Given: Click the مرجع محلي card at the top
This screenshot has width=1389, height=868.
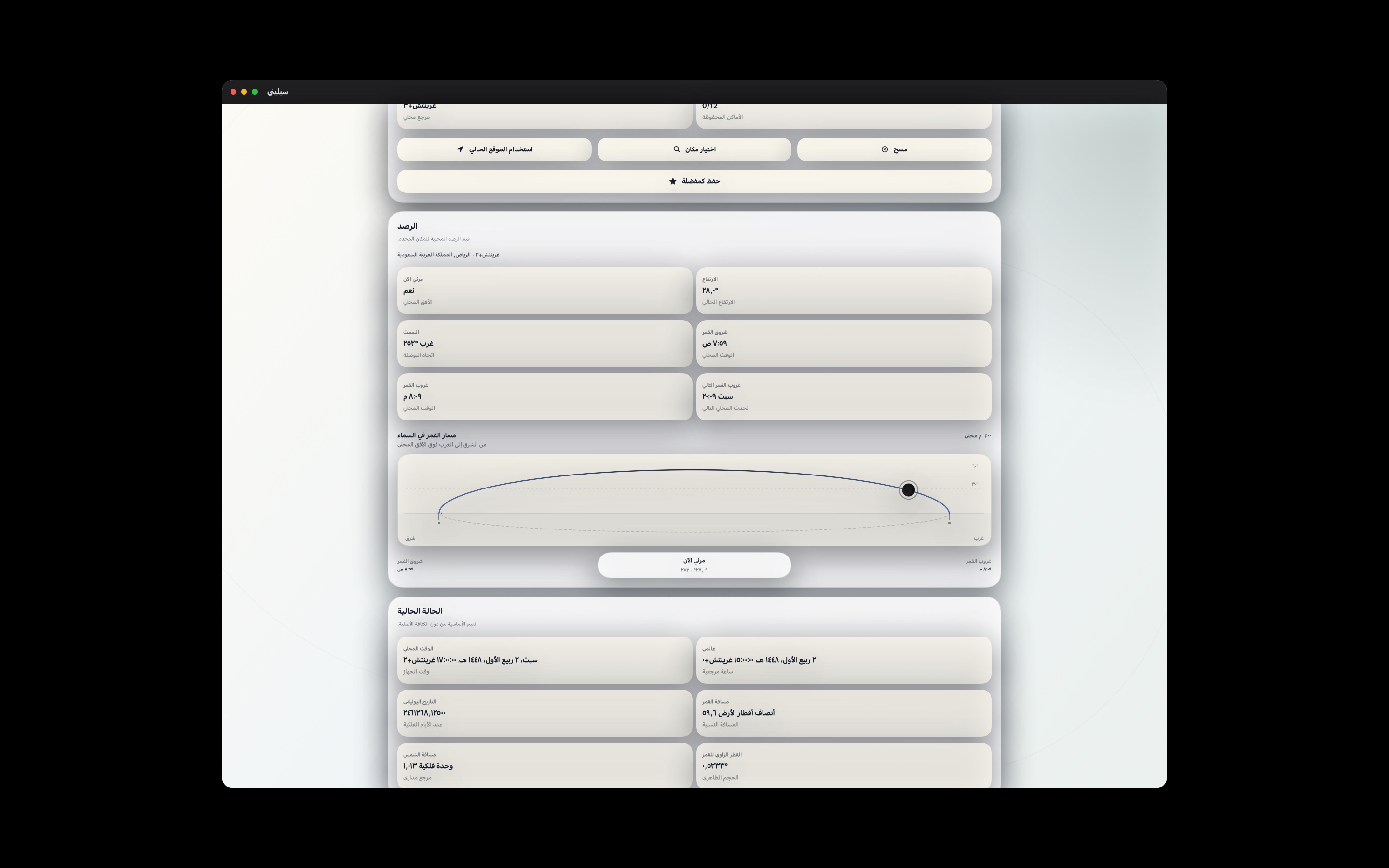Looking at the screenshot, I should pos(545,116).
